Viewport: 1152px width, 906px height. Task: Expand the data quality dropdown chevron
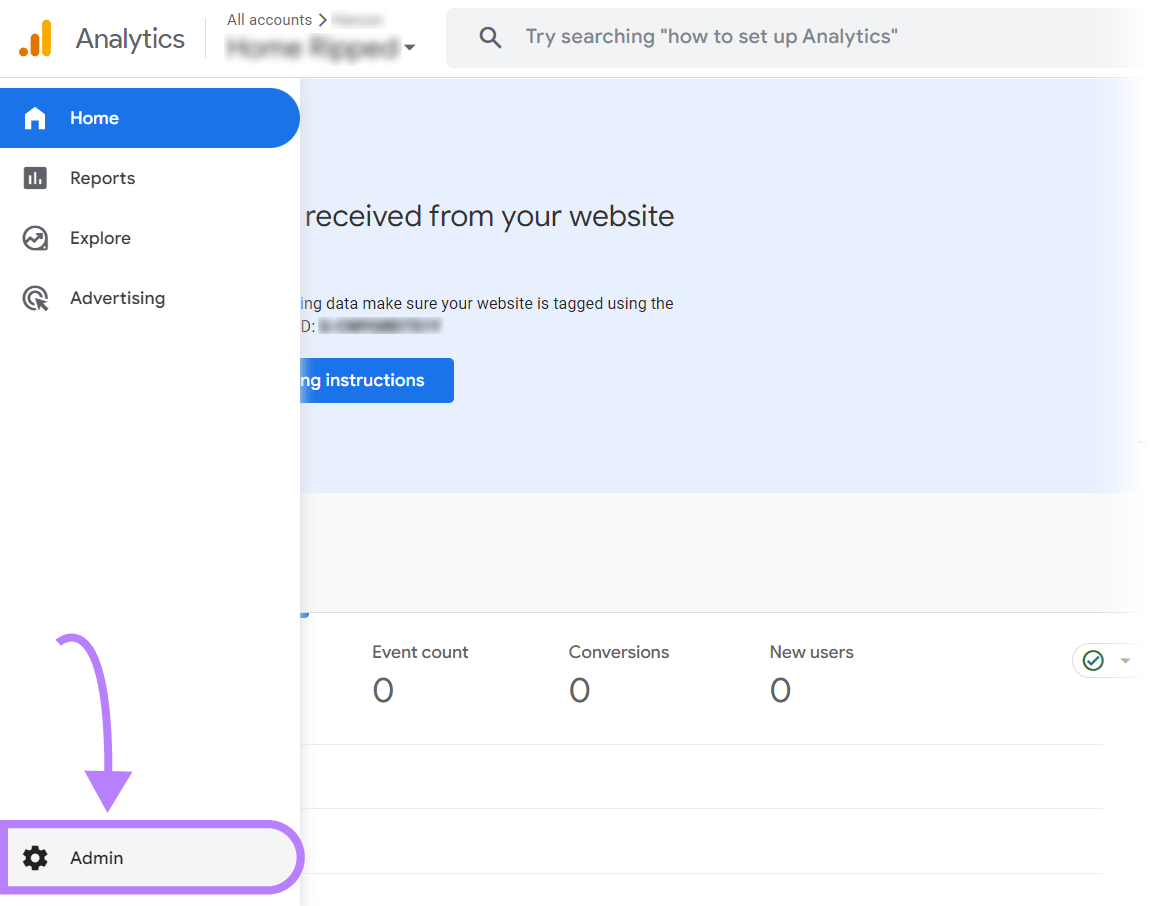1126,660
